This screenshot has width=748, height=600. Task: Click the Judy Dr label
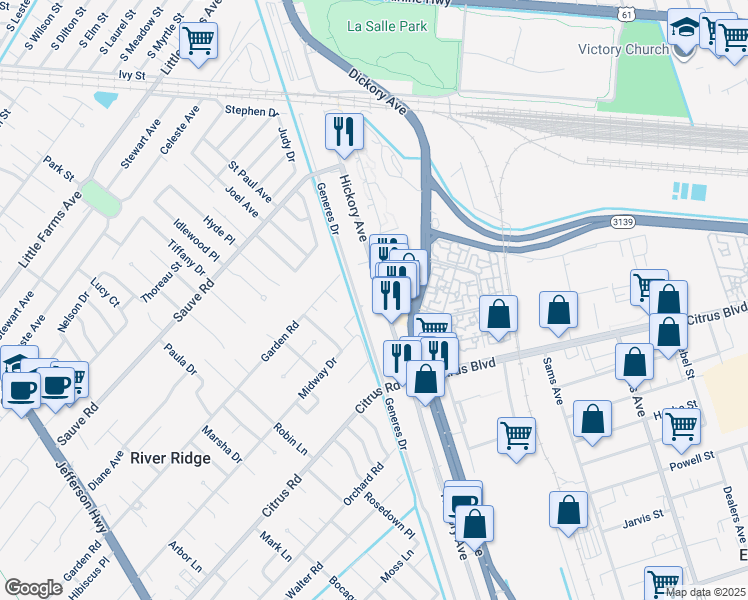(x=286, y=144)
